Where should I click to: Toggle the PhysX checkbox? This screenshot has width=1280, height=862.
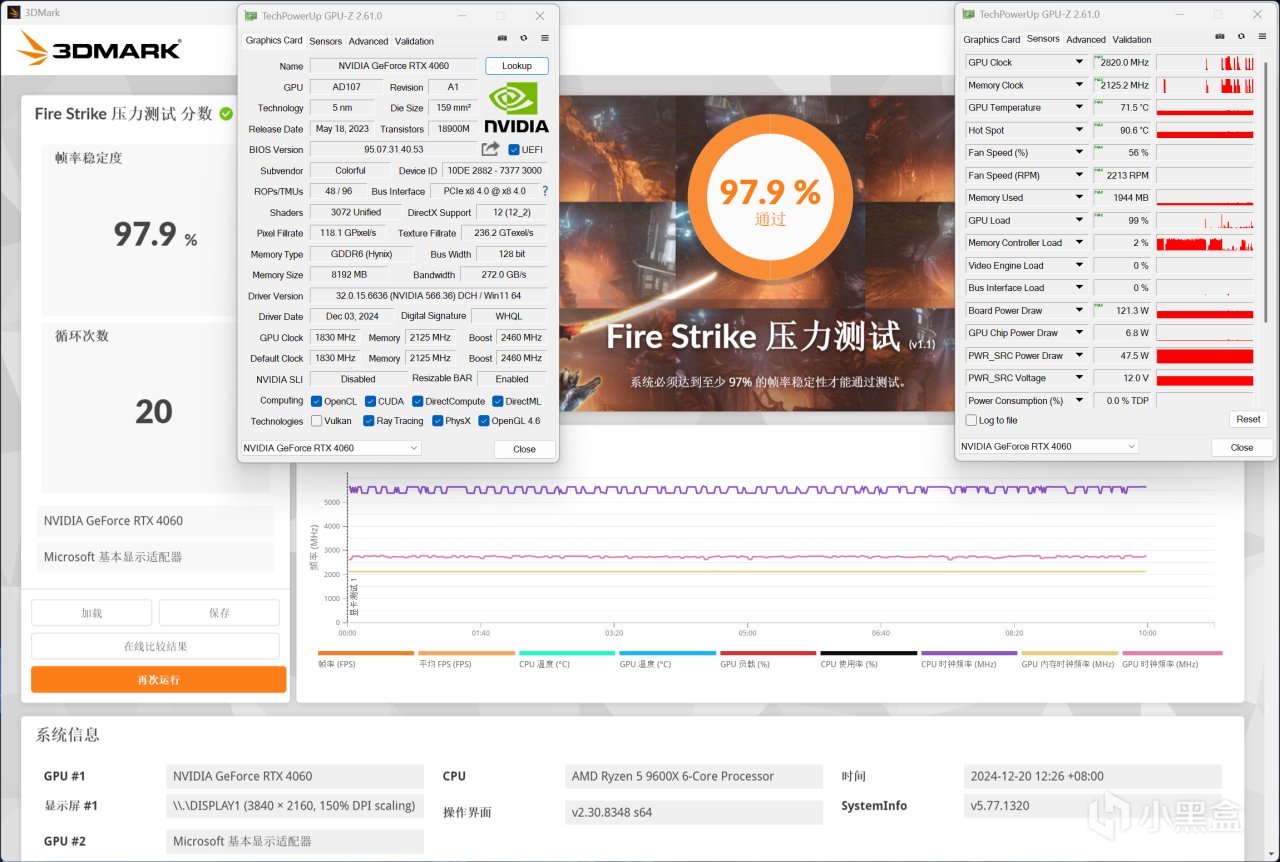[x=438, y=421]
